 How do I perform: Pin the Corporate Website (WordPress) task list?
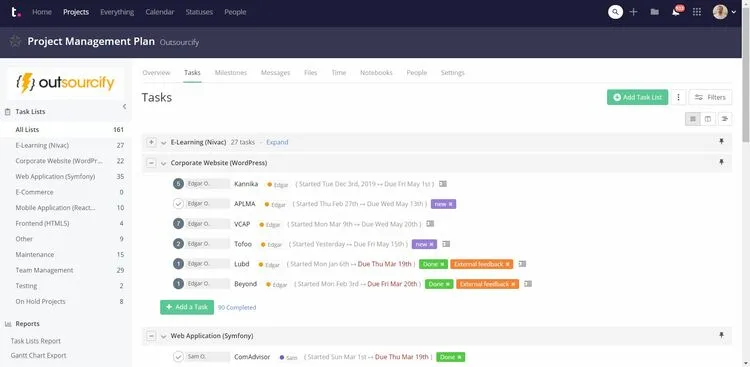[721, 163]
